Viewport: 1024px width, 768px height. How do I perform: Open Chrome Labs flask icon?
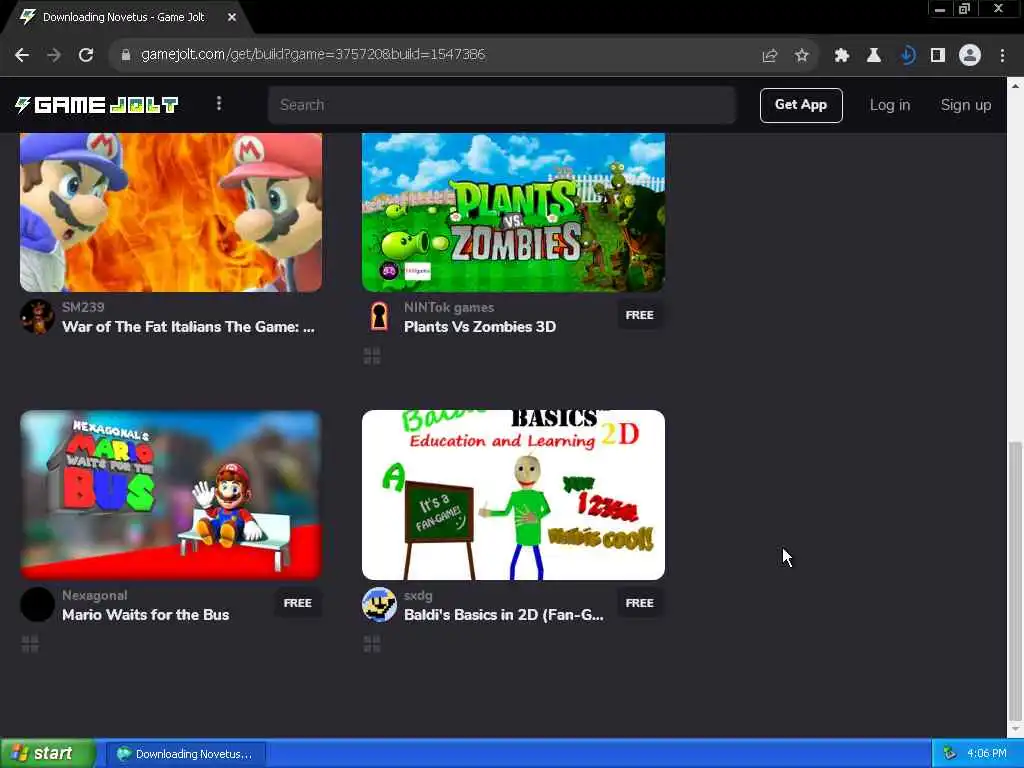pos(874,56)
